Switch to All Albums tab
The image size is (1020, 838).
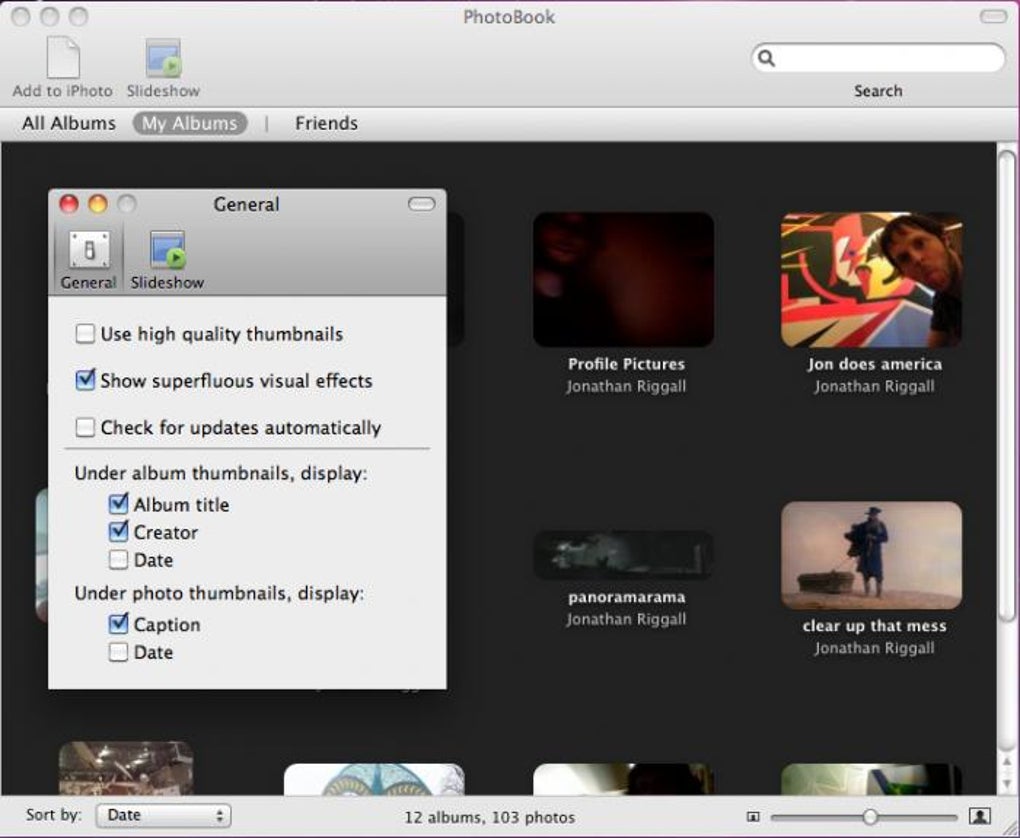(x=69, y=123)
